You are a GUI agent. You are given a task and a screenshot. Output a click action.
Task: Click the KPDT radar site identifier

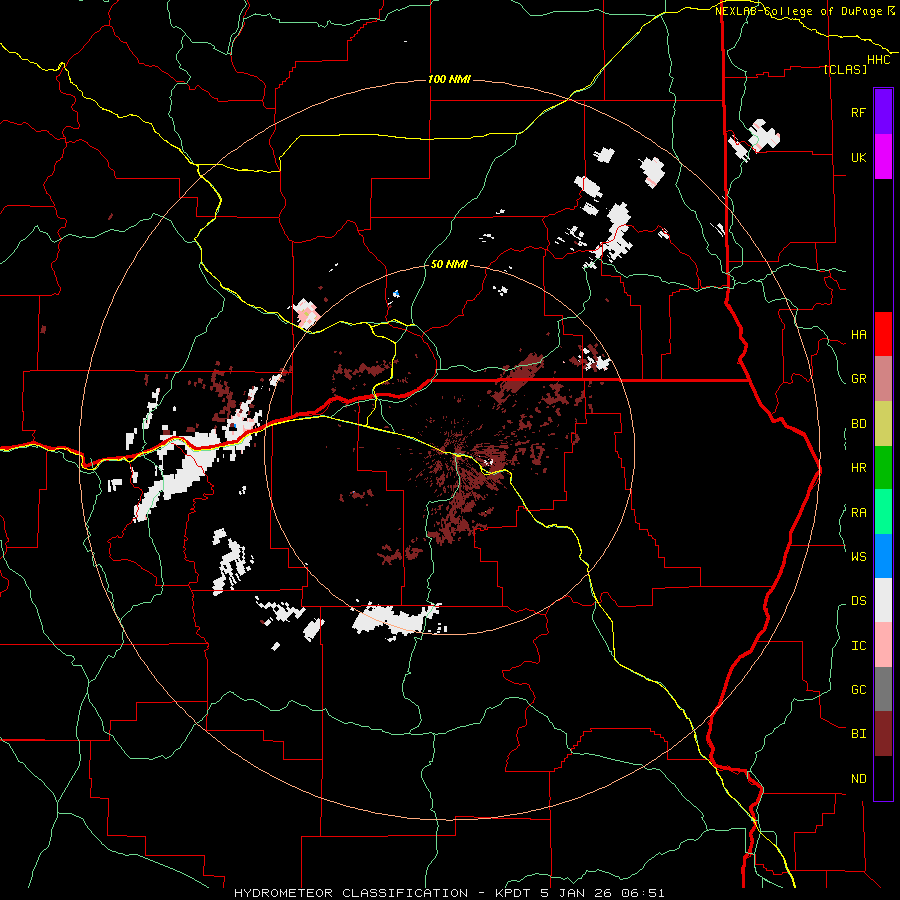coord(514,893)
